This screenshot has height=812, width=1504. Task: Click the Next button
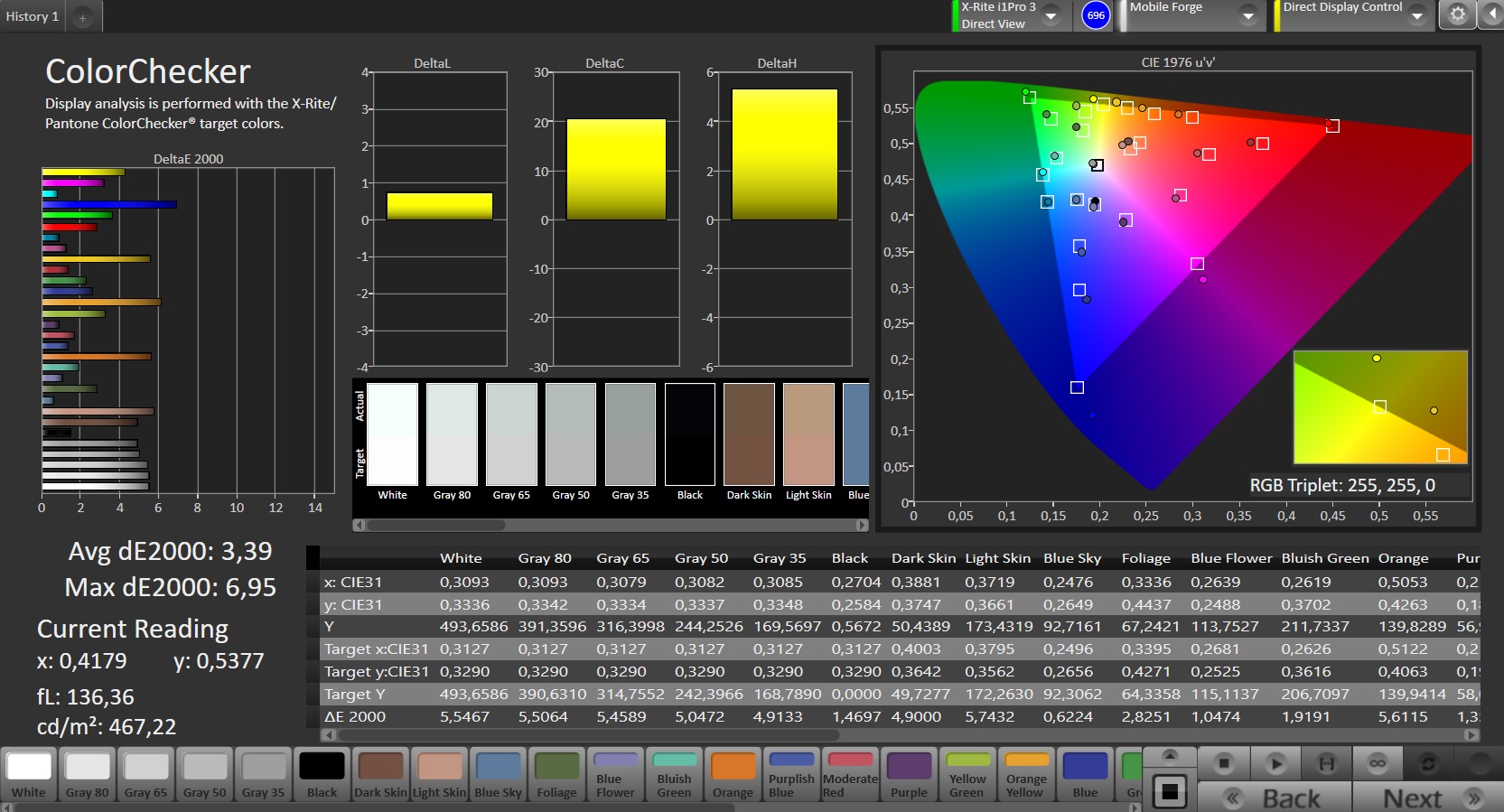click(x=1429, y=798)
